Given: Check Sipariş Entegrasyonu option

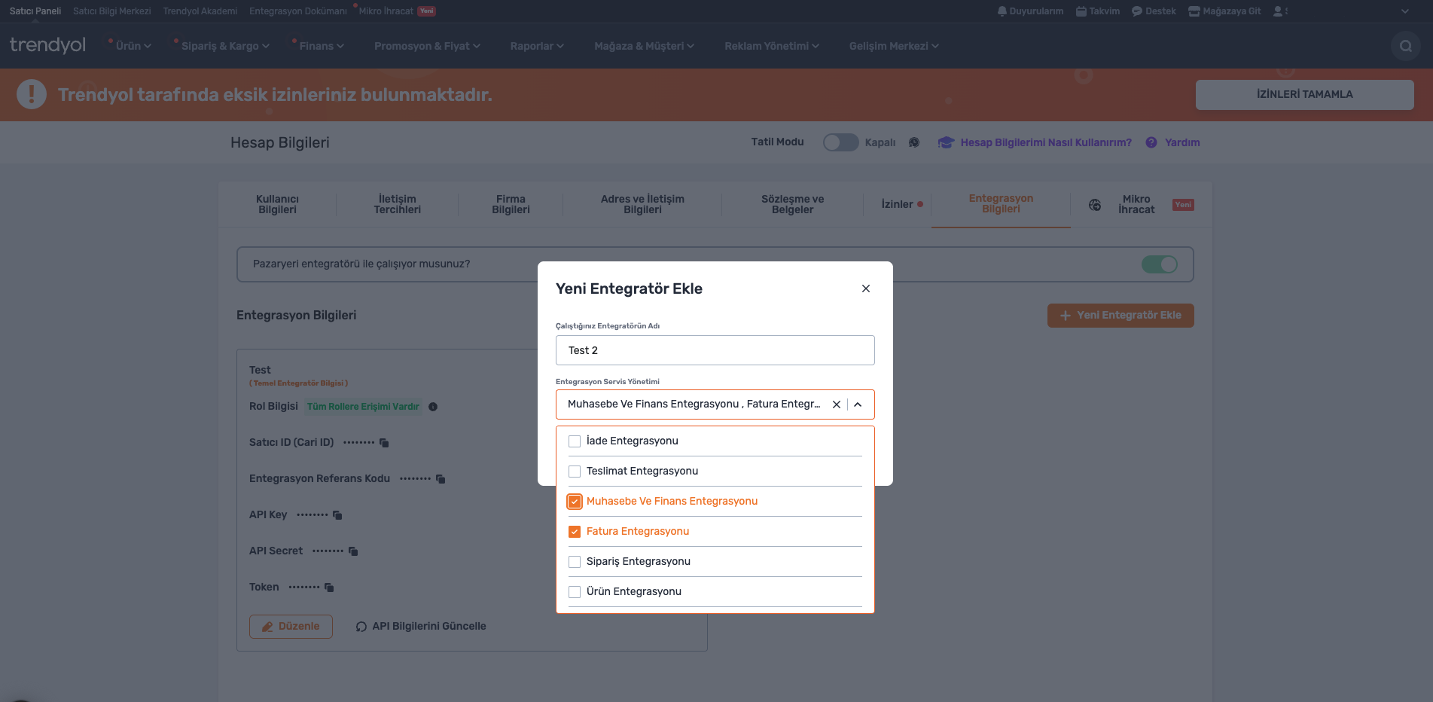Looking at the screenshot, I should [x=574, y=561].
